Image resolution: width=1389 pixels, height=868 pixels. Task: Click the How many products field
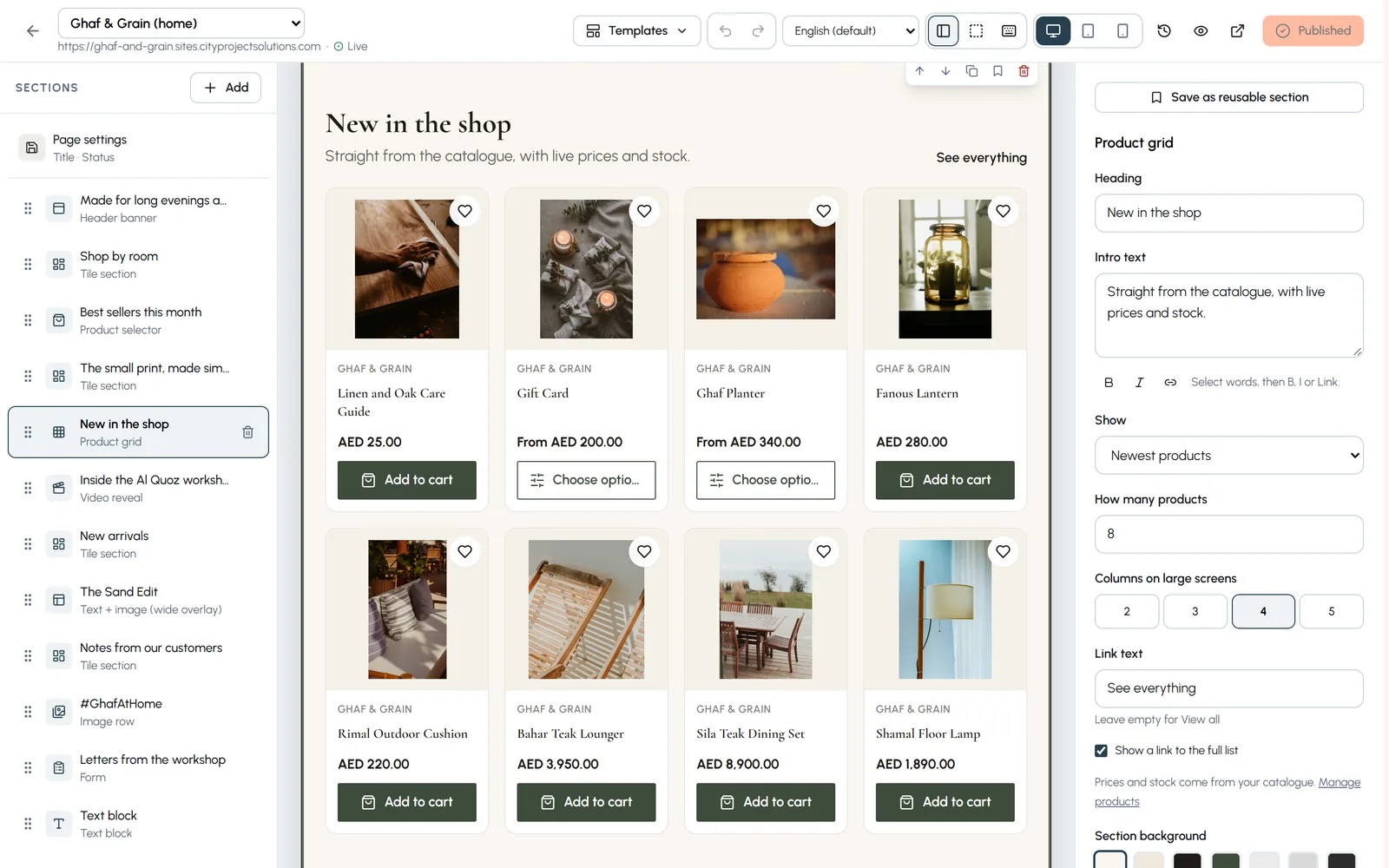1228,534
